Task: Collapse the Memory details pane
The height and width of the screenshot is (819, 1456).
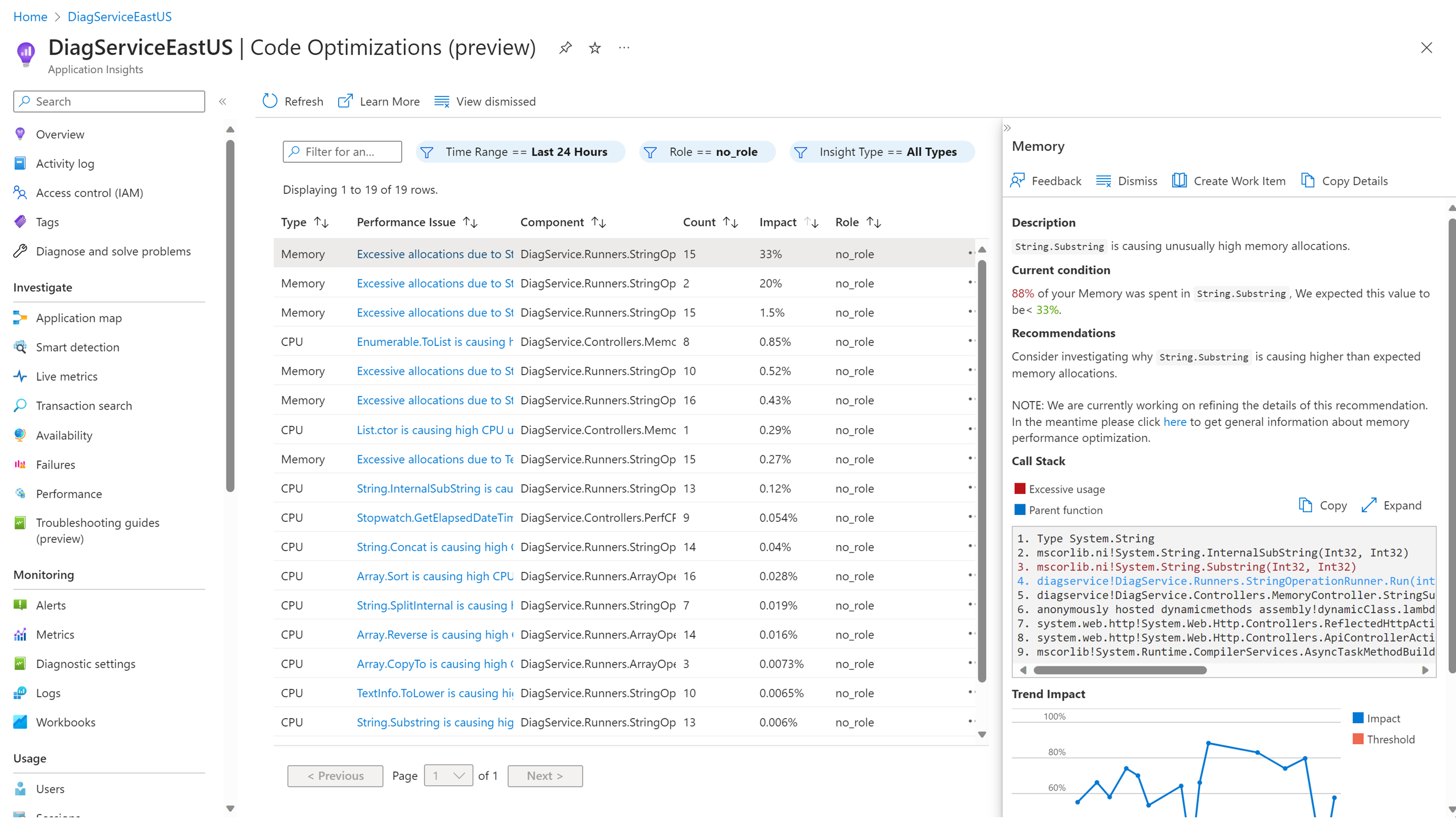Action: [x=1007, y=128]
